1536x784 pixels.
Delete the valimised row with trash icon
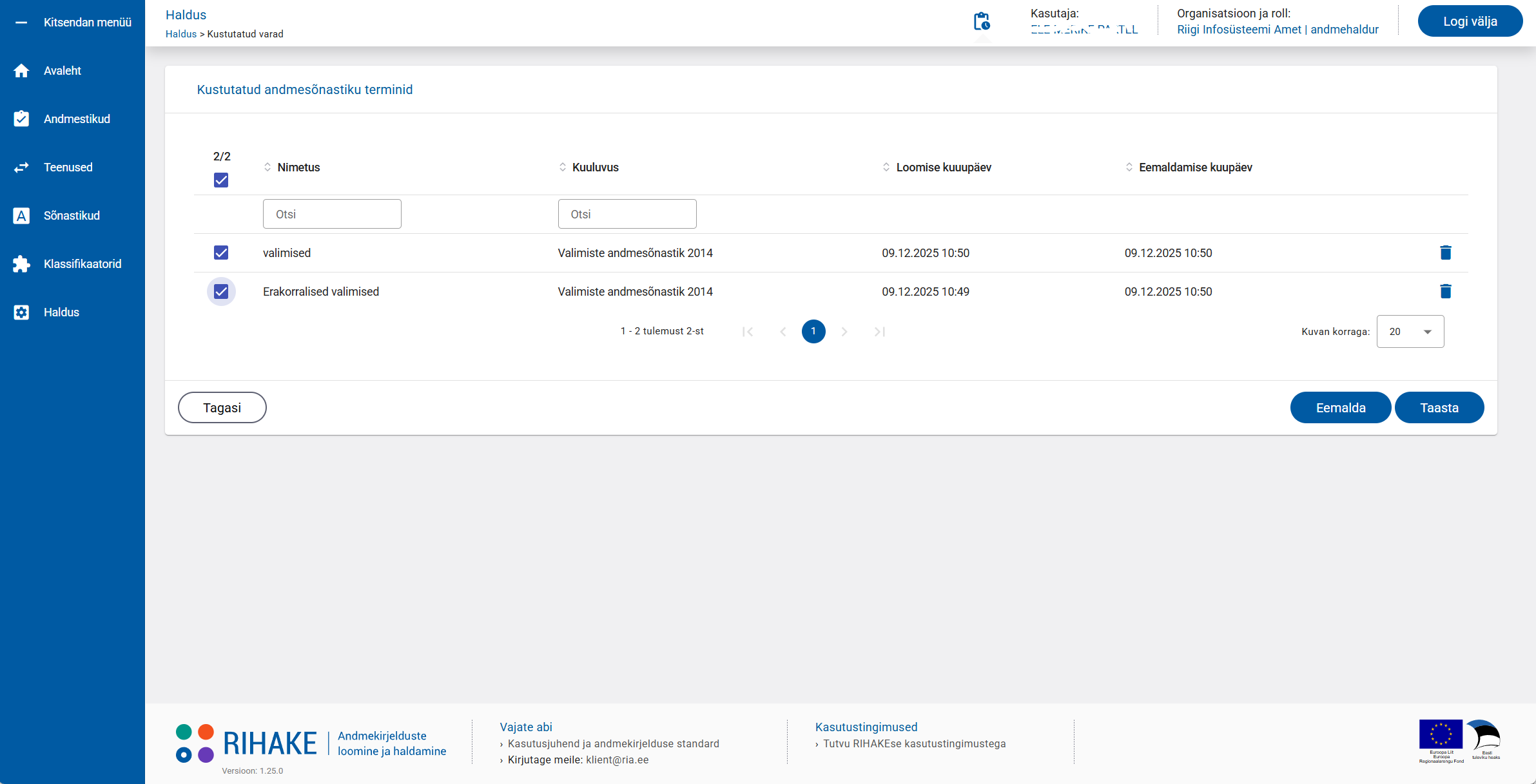(x=1445, y=253)
